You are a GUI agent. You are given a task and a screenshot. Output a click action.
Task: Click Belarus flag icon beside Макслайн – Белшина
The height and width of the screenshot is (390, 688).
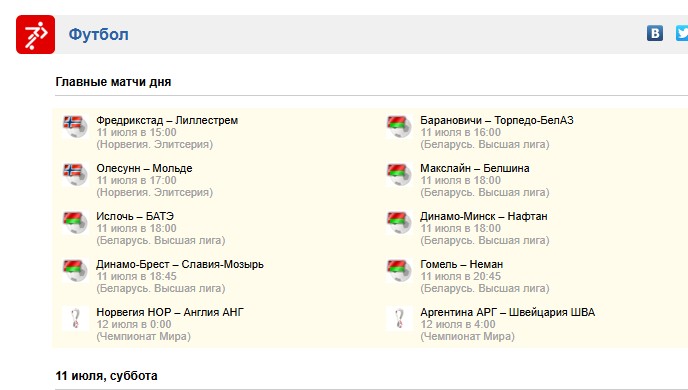coord(399,174)
